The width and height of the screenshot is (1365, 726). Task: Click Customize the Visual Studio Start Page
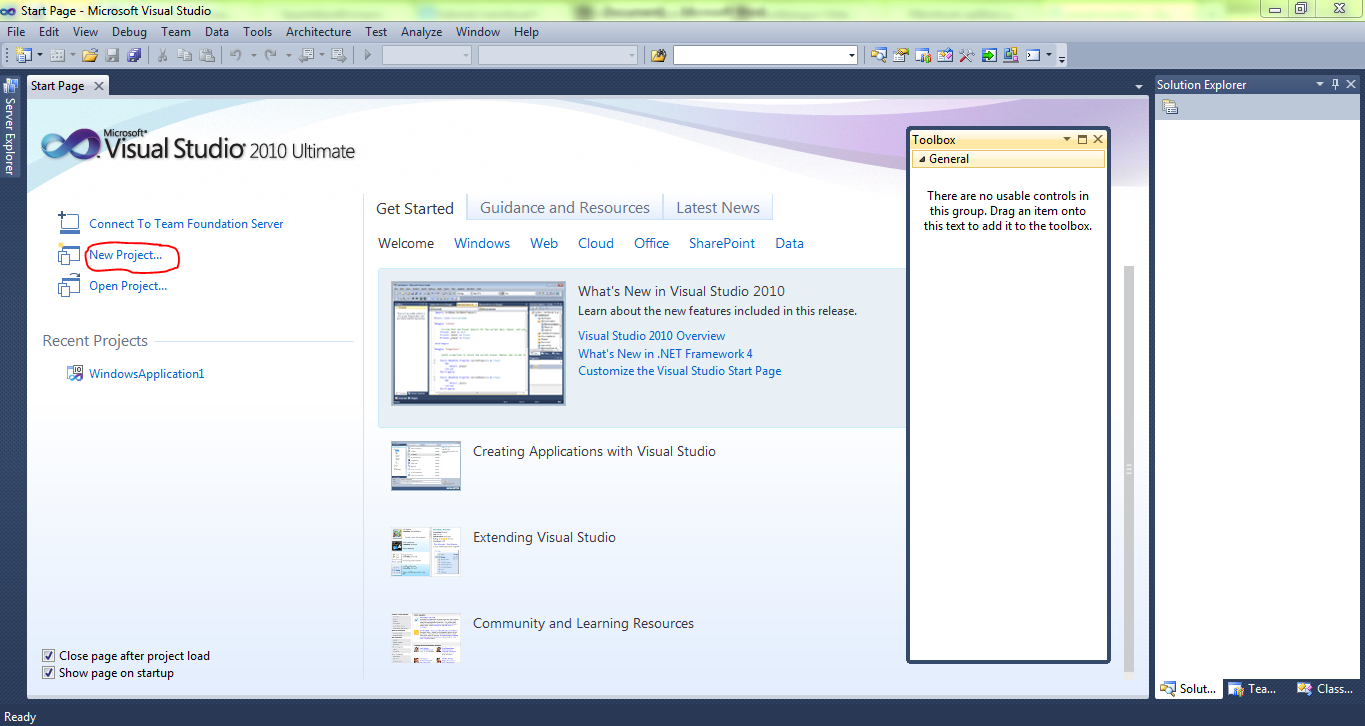coord(680,371)
